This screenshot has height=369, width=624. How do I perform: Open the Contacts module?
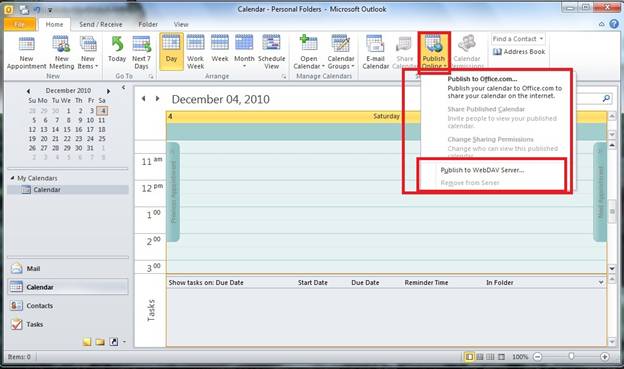pyautogui.click(x=68, y=306)
